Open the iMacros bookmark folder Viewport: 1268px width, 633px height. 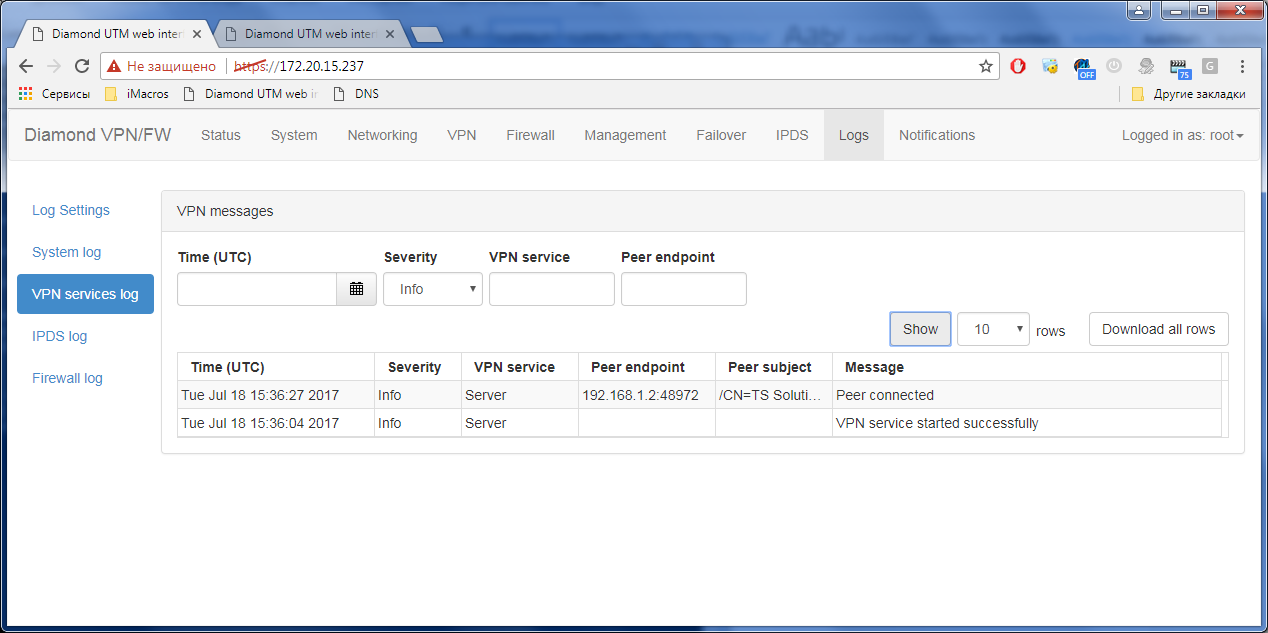137,94
